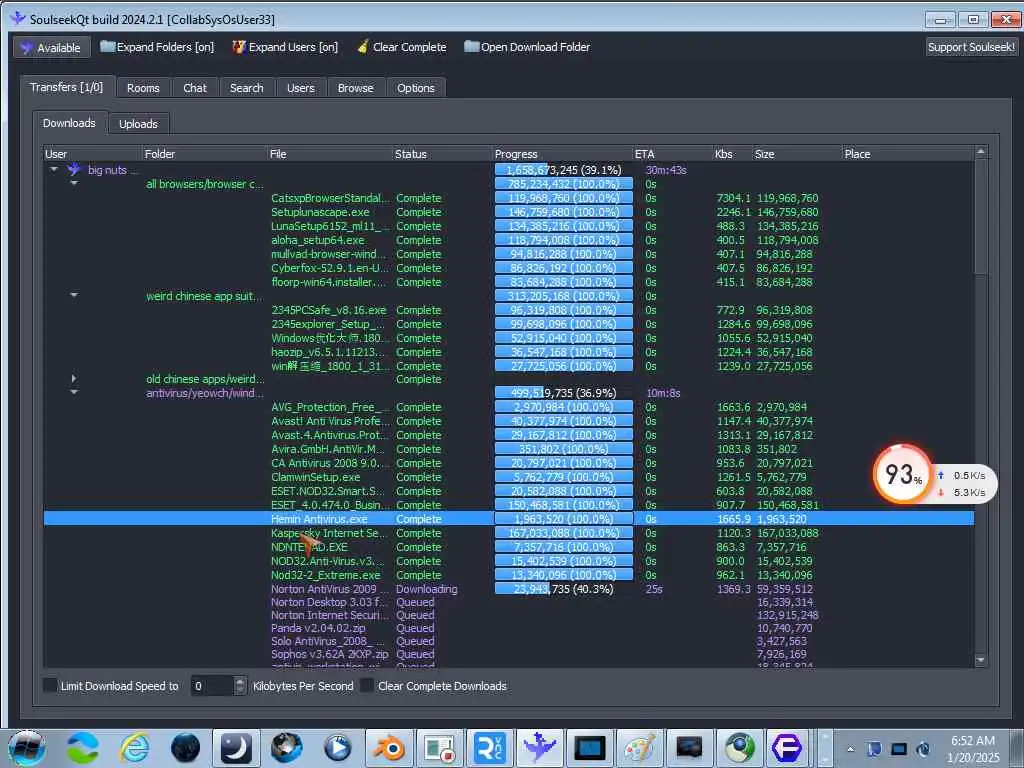Toggle the Available status button
The height and width of the screenshot is (768, 1024).
pos(52,47)
